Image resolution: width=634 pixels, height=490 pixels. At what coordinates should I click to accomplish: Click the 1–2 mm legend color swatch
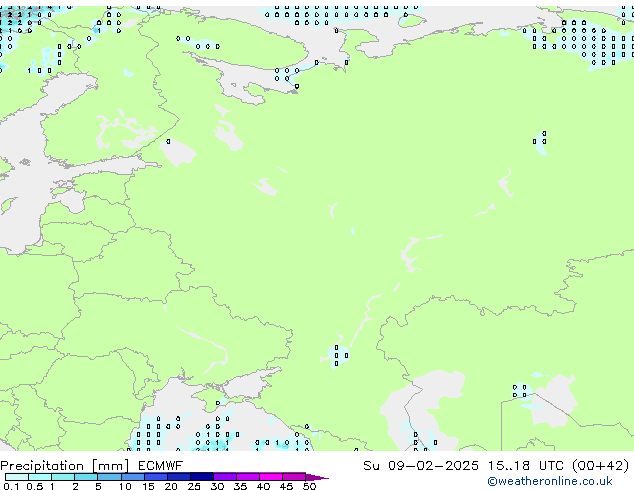point(63,477)
